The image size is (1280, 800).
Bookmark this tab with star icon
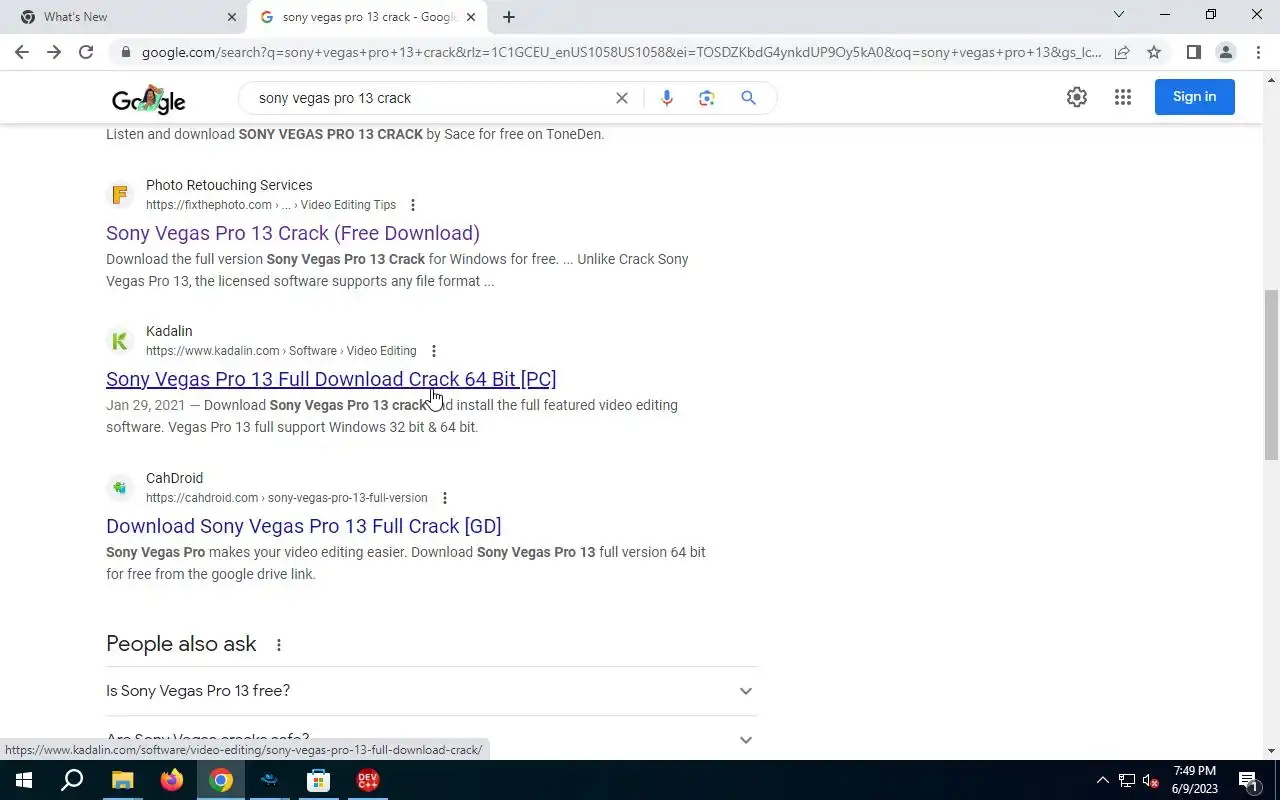tap(1154, 52)
